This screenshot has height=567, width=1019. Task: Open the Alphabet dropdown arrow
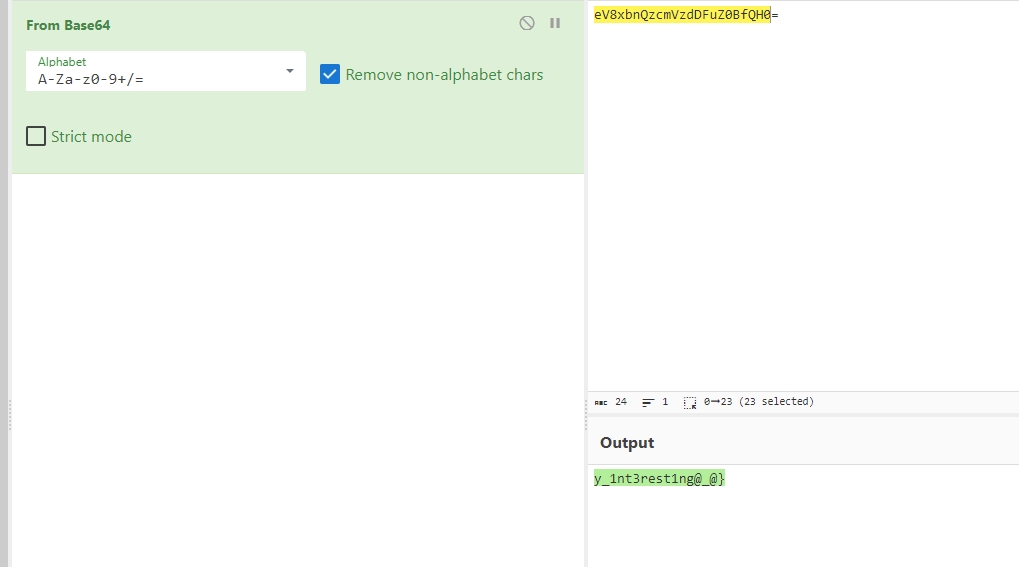coord(290,71)
